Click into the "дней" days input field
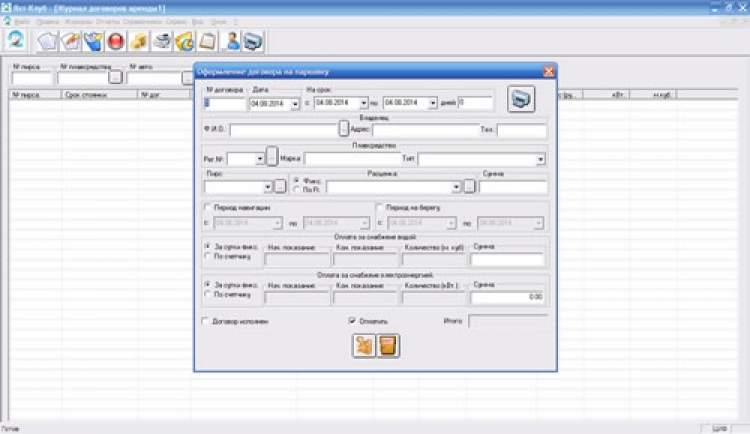Viewport: 750px width, 434px height. pyautogui.click(x=475, y=102)
